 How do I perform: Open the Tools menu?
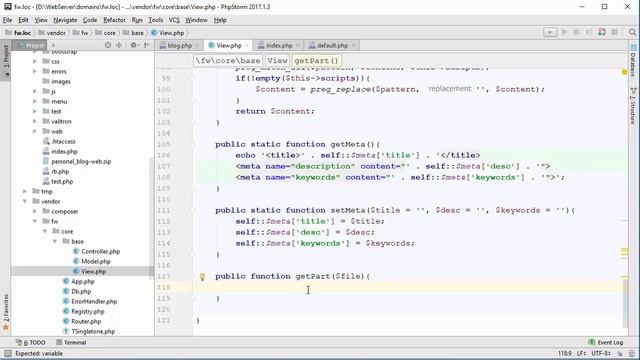coord(156,20)
